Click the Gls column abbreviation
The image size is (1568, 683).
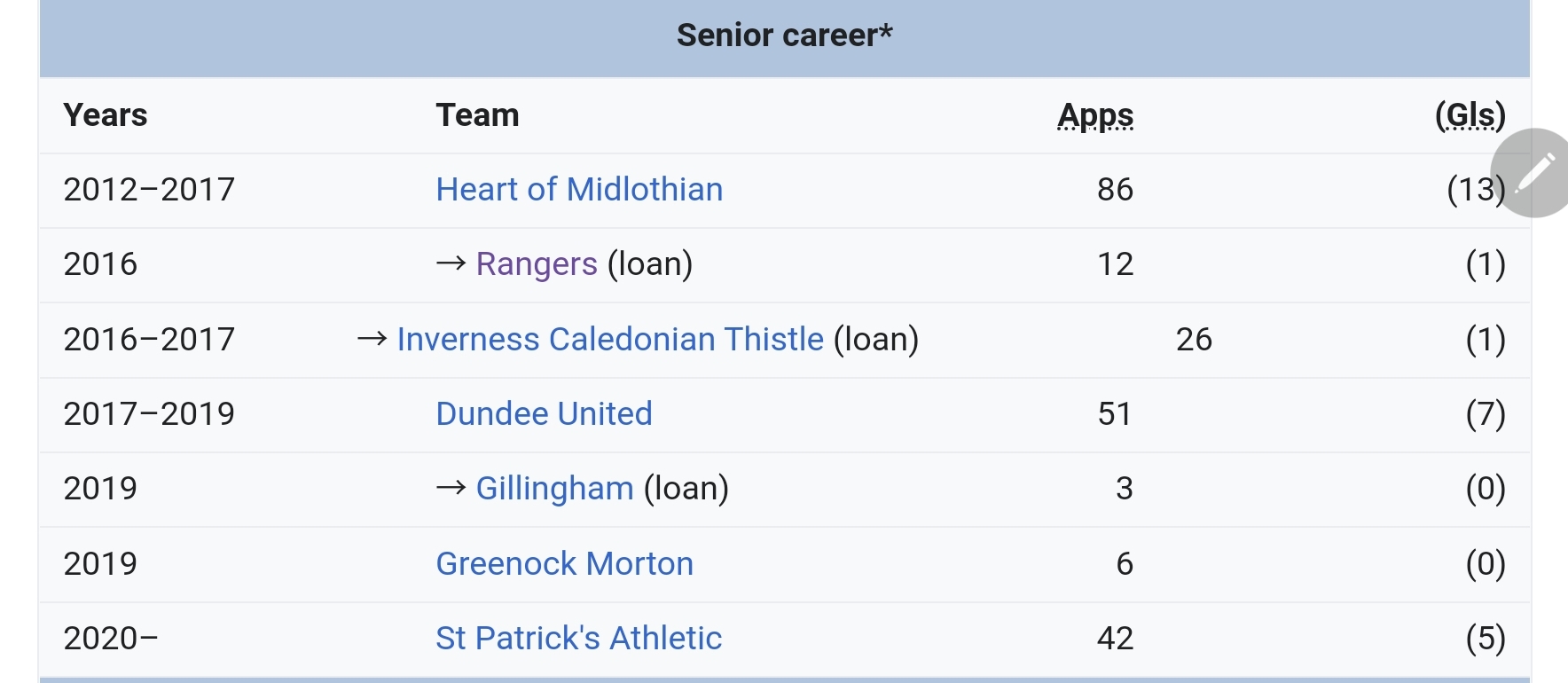click(x=1470, y=115)
